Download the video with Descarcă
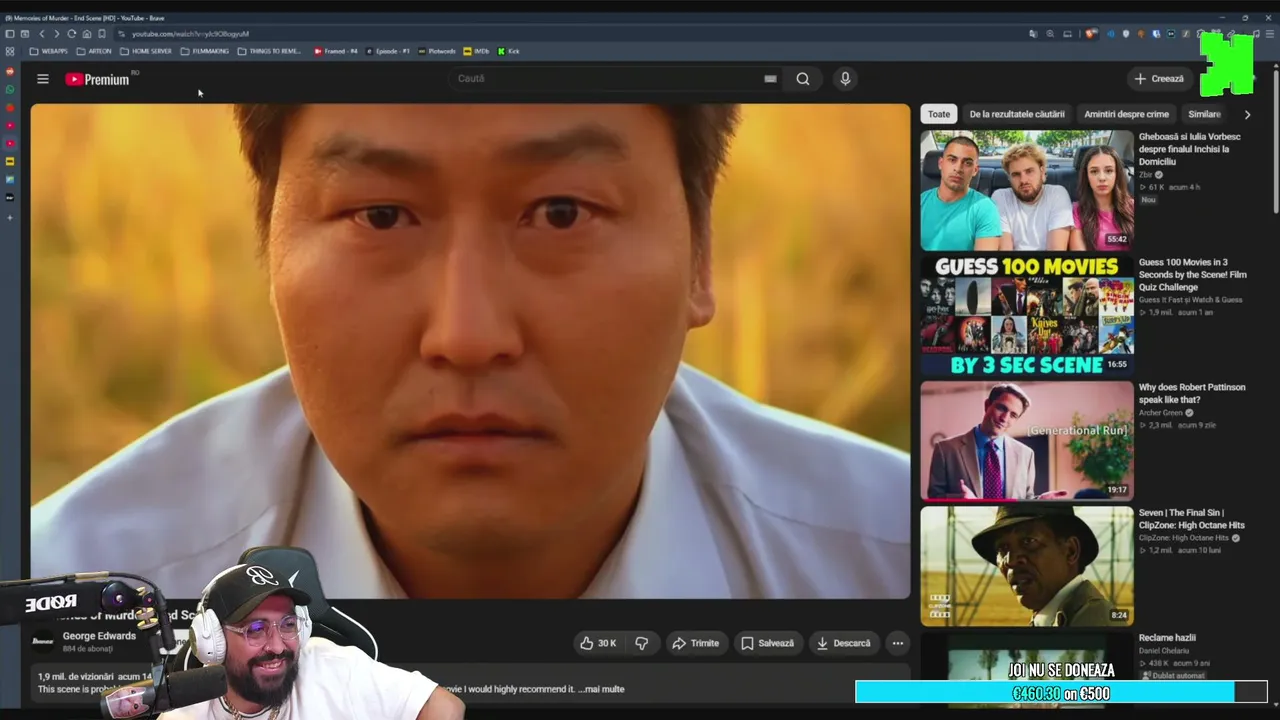Image resolution: width=1280 pixels, height=720 pixels. pos(843,643)
